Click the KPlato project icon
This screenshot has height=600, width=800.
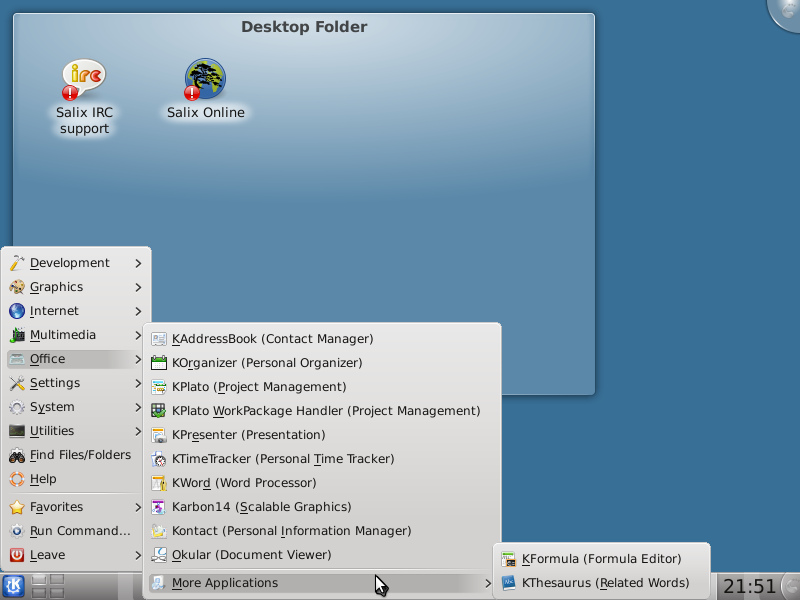[x=159, y=387]
